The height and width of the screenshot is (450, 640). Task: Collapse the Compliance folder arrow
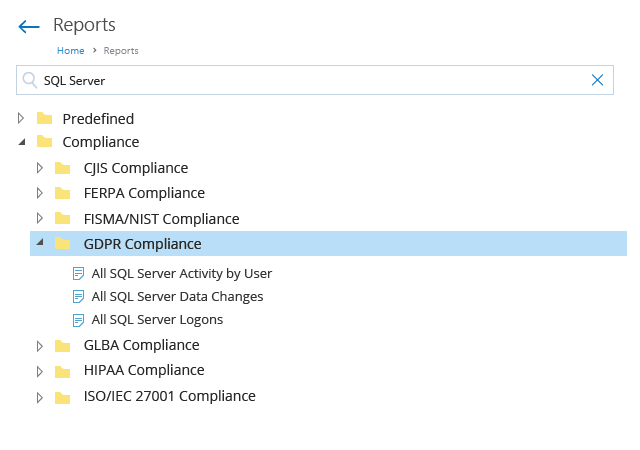tap(21, 142)
